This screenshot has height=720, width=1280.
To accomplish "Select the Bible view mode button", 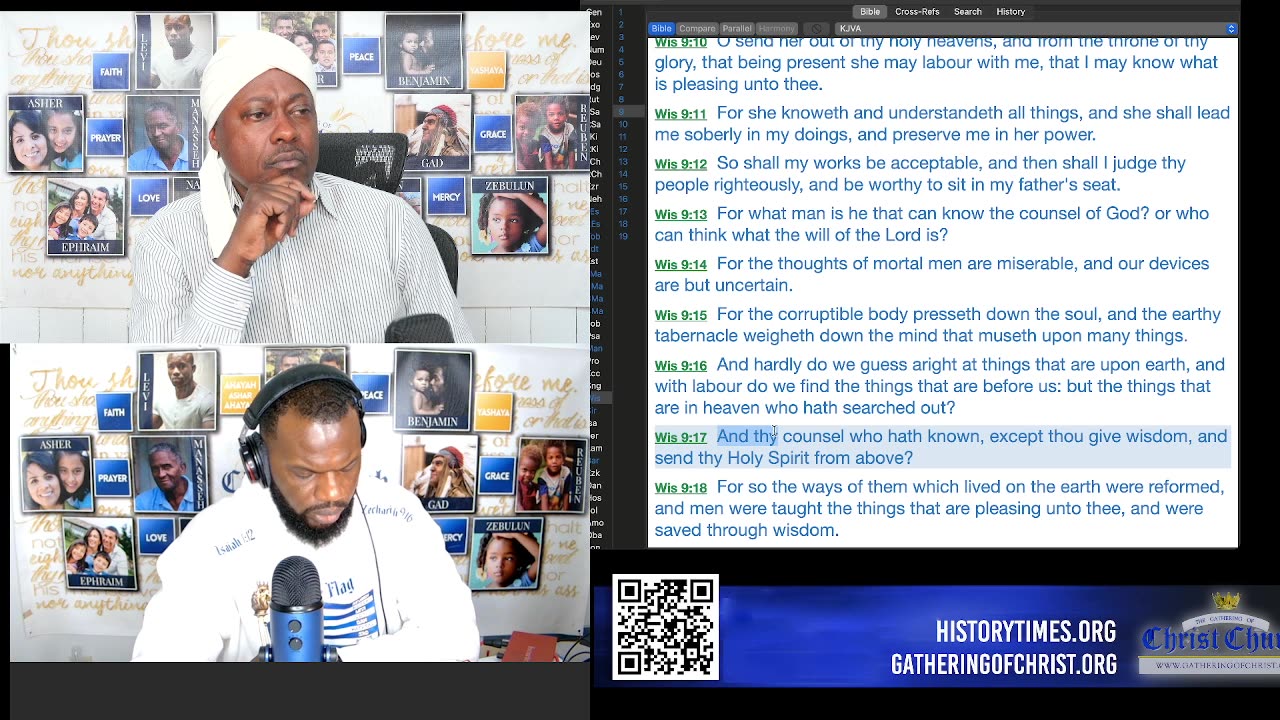I will (x=661, y=29).
